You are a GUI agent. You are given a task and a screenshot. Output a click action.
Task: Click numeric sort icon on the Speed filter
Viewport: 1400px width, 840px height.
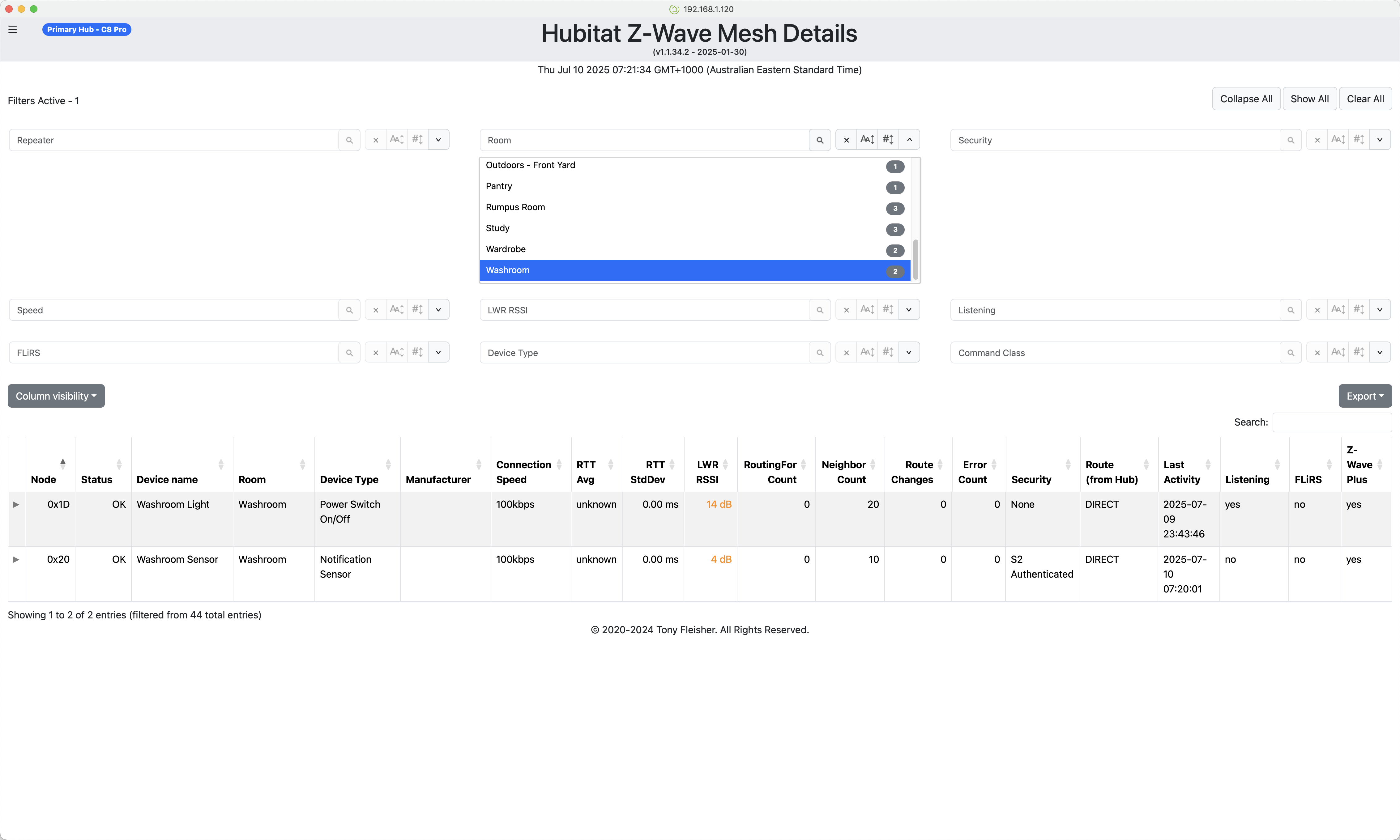pos(418,310)
